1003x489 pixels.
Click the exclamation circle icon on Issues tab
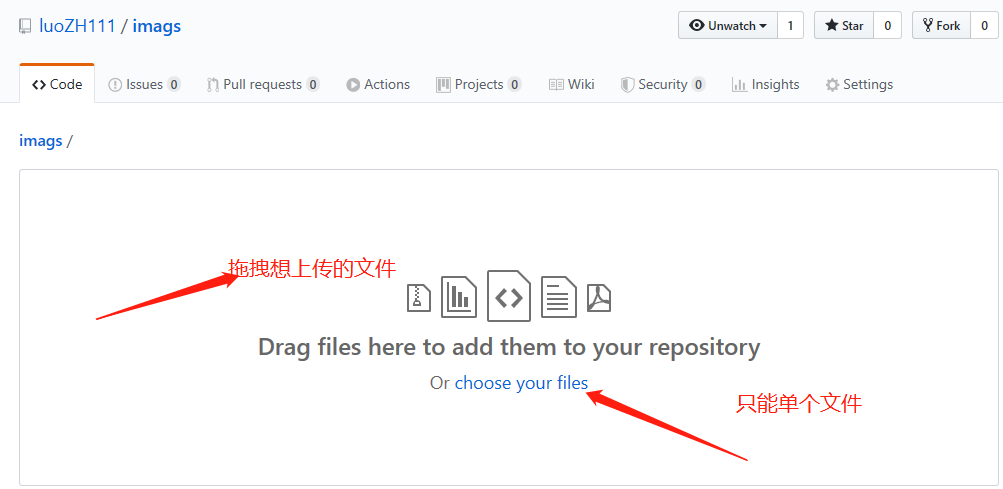pyautogui.click(x=115, y=84)
